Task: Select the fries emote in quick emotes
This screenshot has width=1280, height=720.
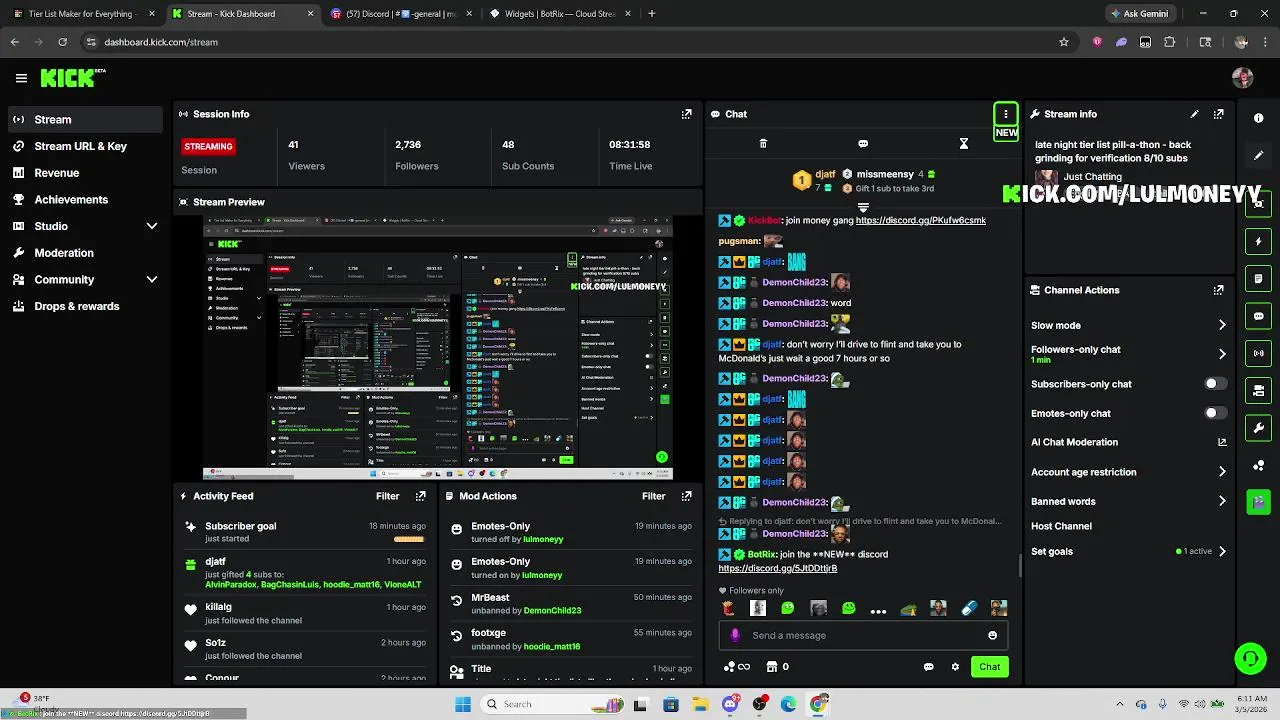Action: click(x=728, y=608)
